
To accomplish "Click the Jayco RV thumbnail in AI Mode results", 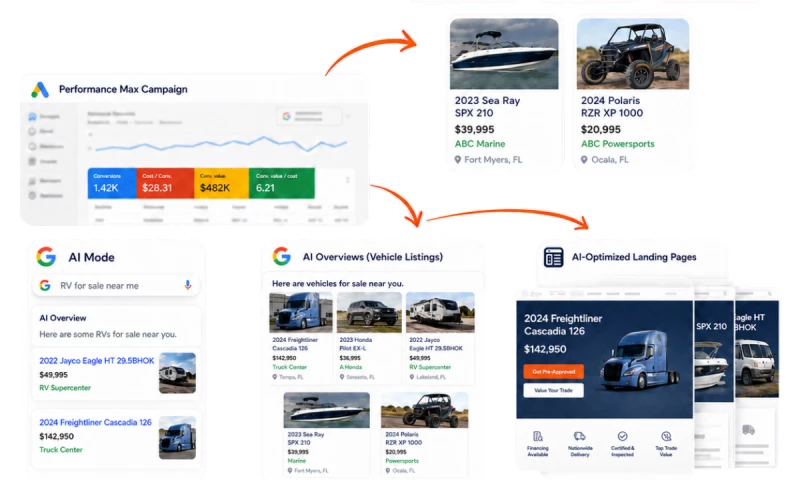I will (177, 373).
